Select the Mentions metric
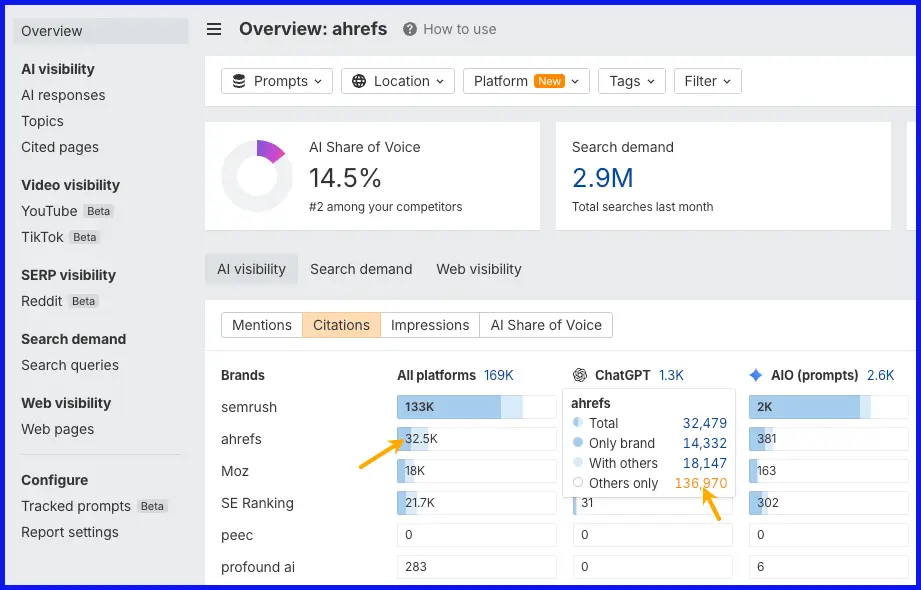 [262, 325]
